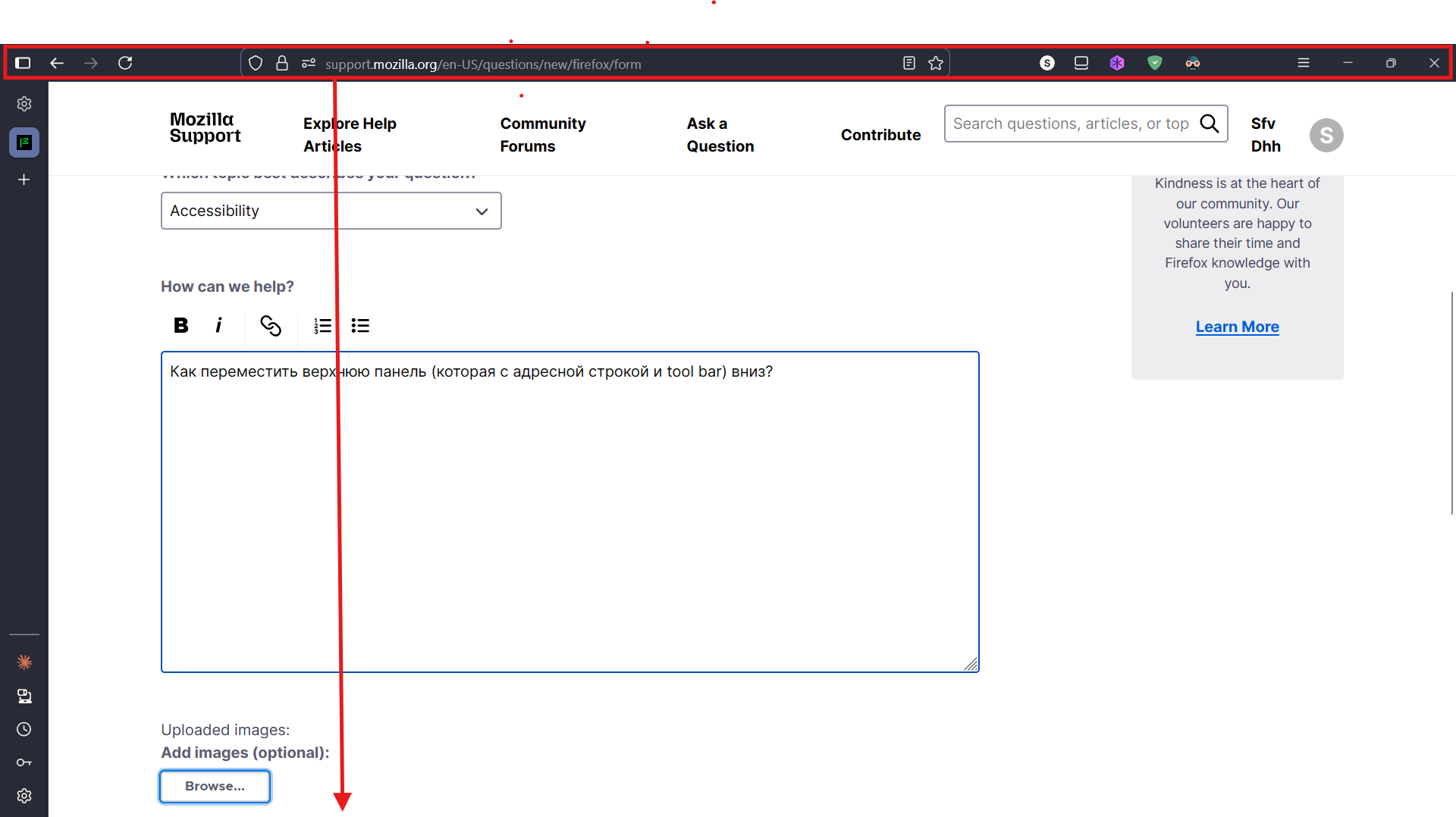Open a new tab with the plus icon
Viewport: 1456px width, 817px height.
click(24, 180)
